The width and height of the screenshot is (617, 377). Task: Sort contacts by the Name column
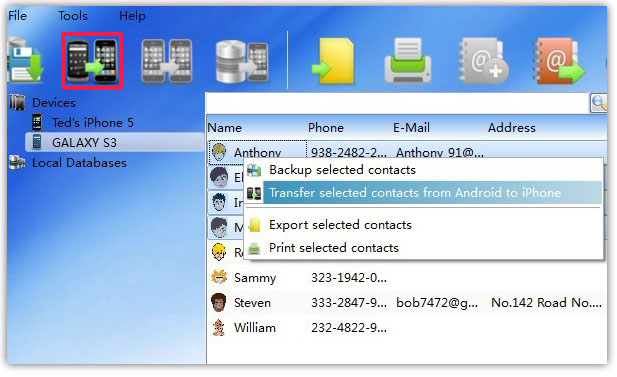(225, 128)
